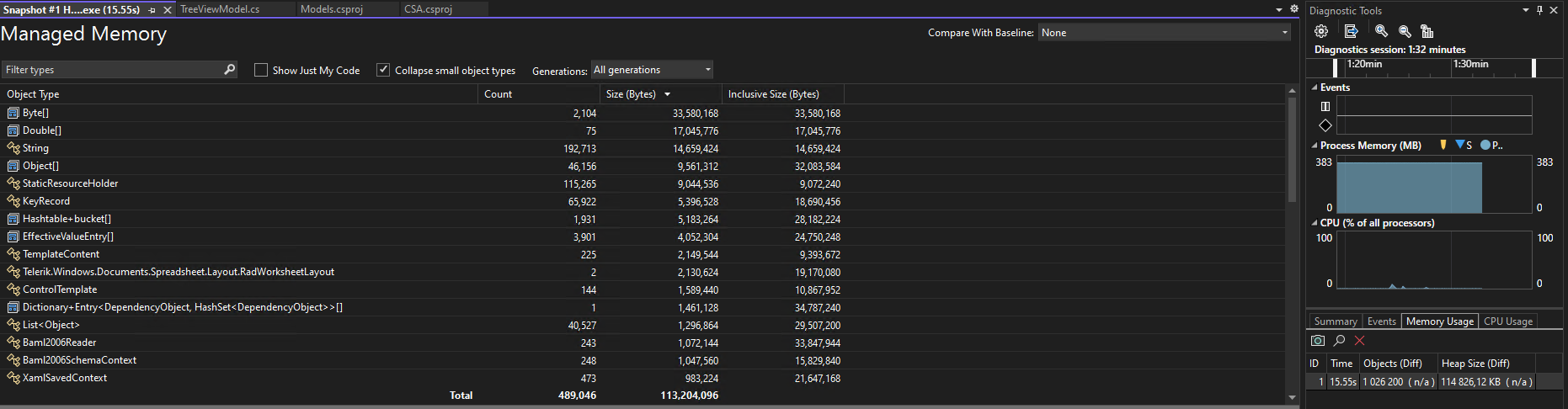
Task: Click the break events pause icon
Action: pos(1325,106)
